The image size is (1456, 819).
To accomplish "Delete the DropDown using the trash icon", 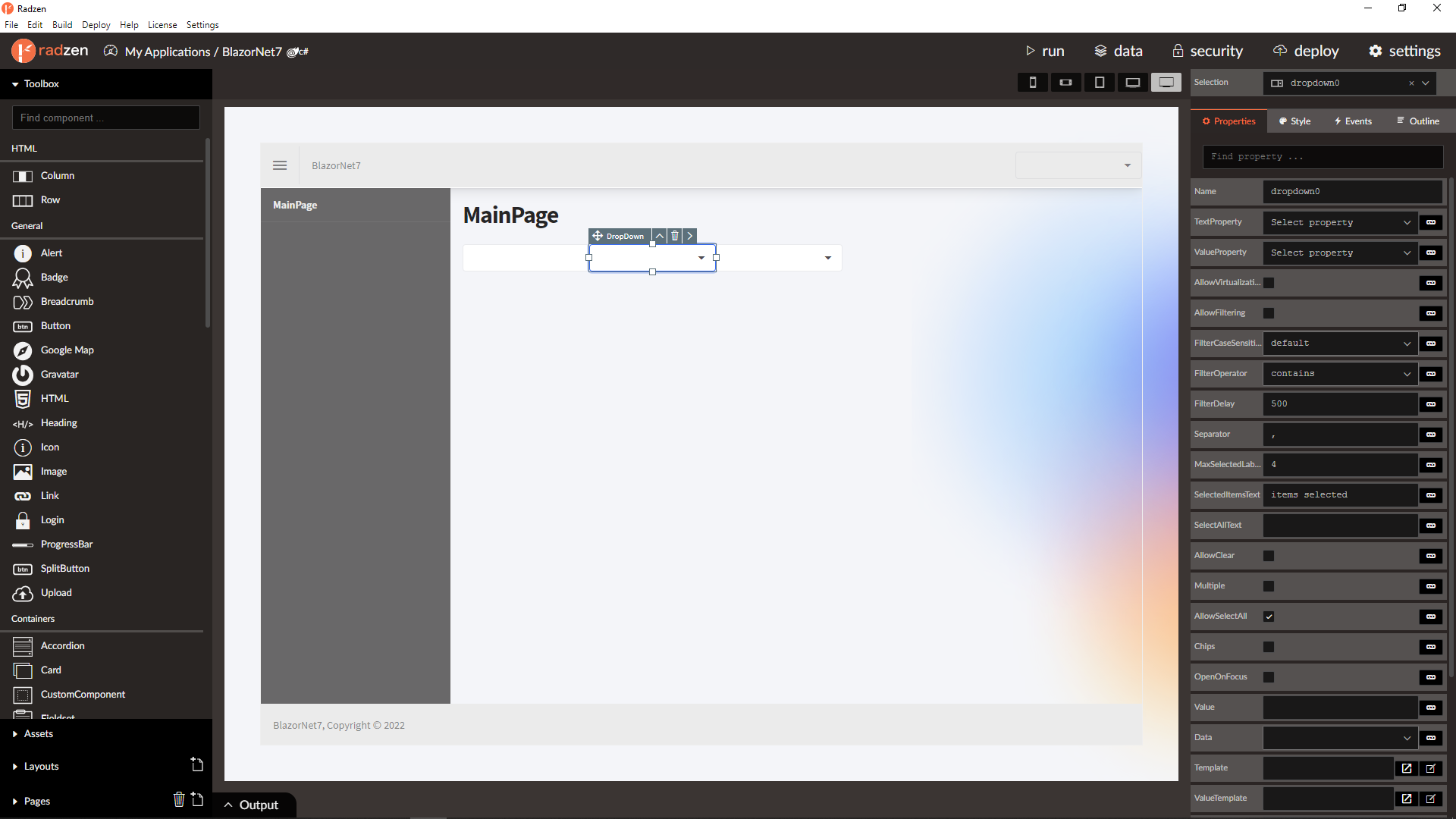I will pyautogui.click(x=674, y=236).
